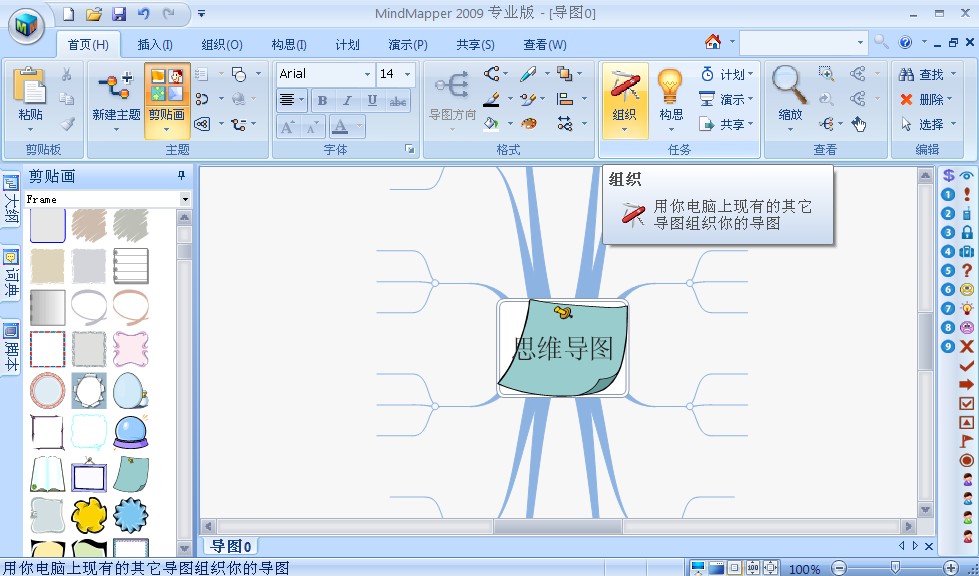The width and height of the screenshot is (979, 576).
Task: Toggle the pin on Clip Art panel
Action: [x=182, y=176]
